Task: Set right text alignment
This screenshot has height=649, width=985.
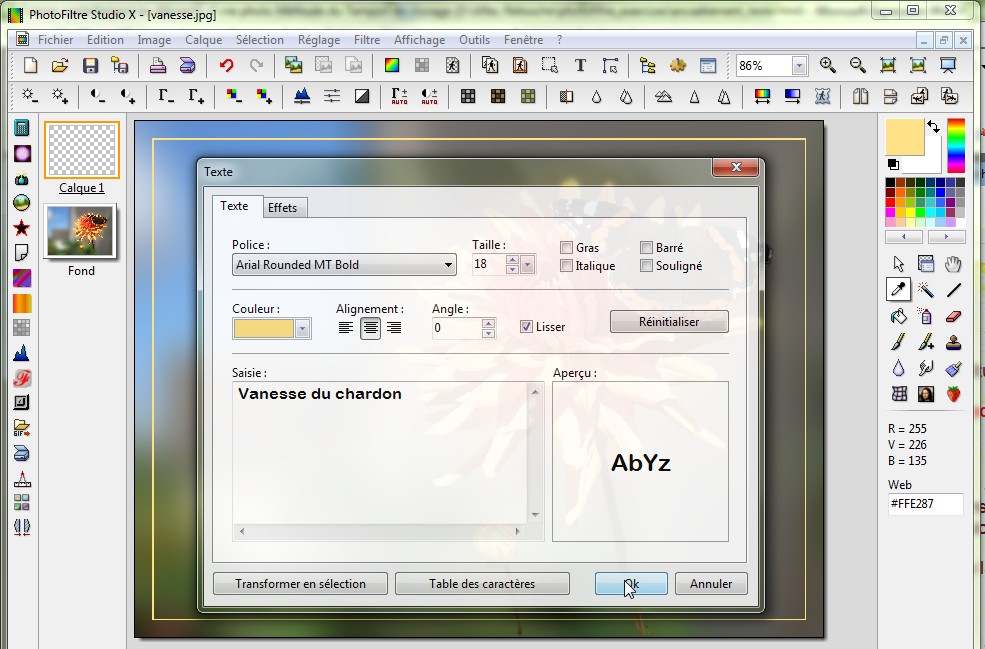Action: click(394, 327)
